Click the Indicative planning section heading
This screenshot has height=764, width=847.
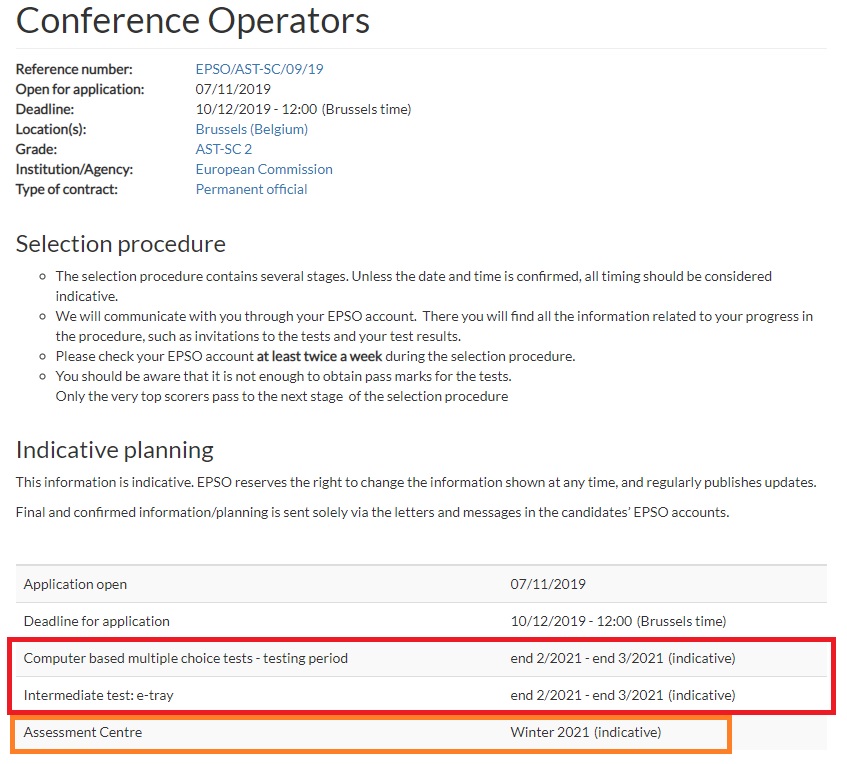[x=114, y=450]
